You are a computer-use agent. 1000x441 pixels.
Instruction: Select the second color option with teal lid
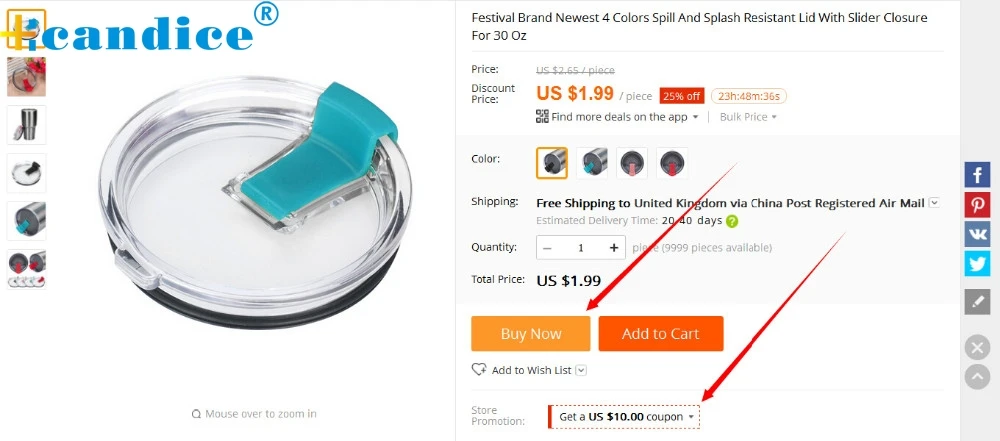point(592,163)
